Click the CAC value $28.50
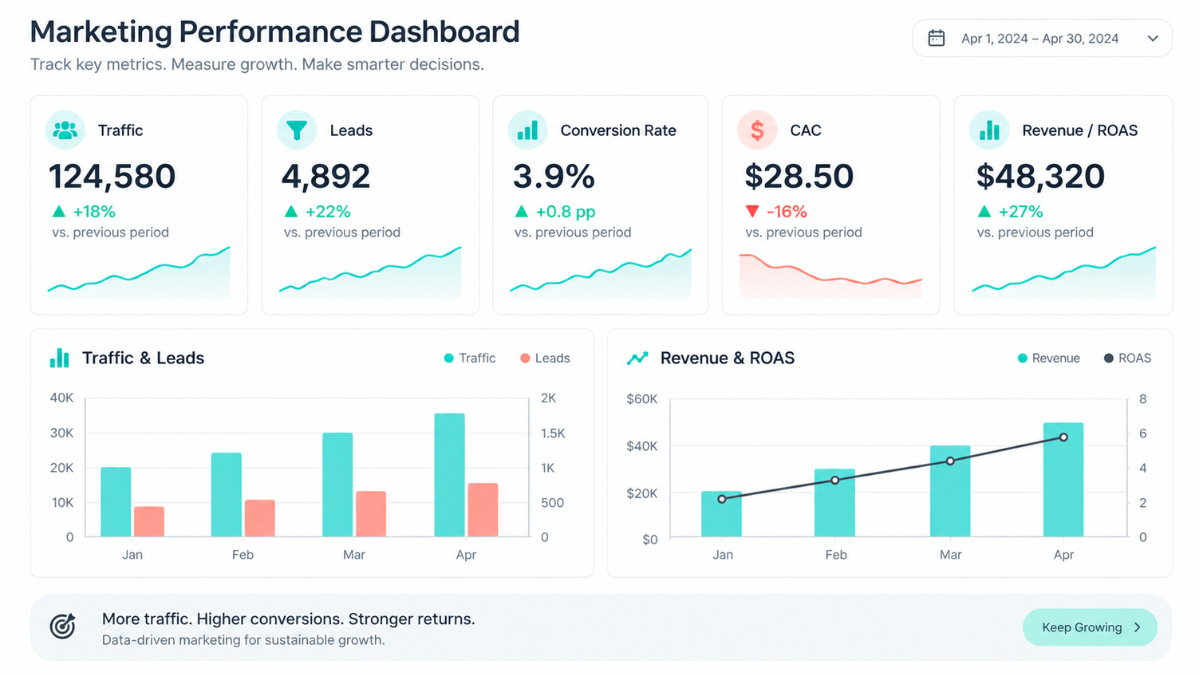Screen dimensions: 1200x675 799,177
